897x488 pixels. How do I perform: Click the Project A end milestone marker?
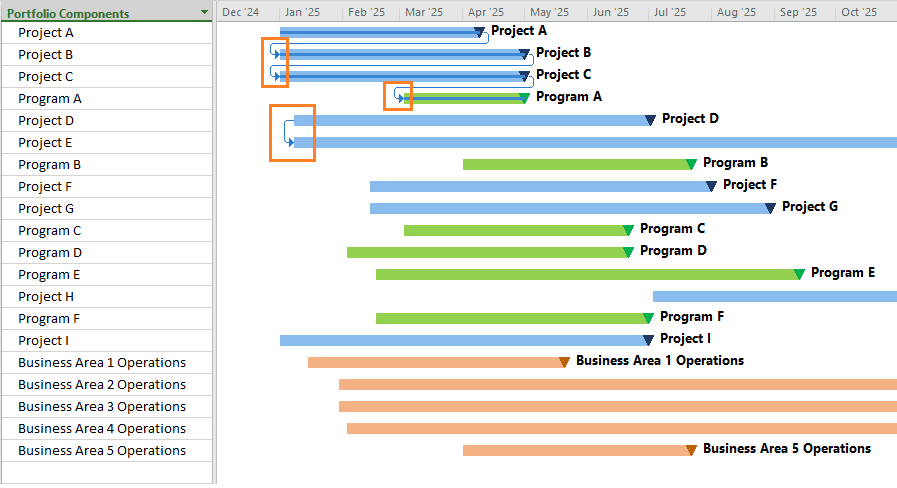pos(479,33)
